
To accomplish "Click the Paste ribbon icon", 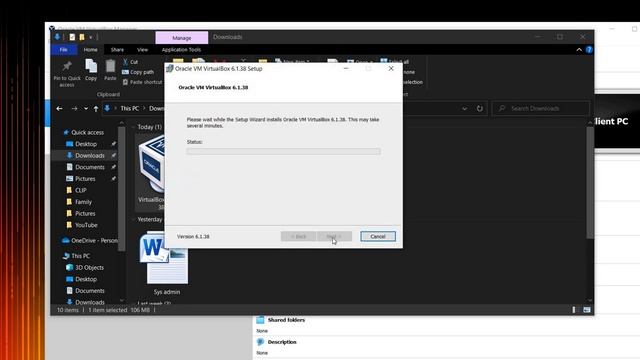I will click(110, 66).
